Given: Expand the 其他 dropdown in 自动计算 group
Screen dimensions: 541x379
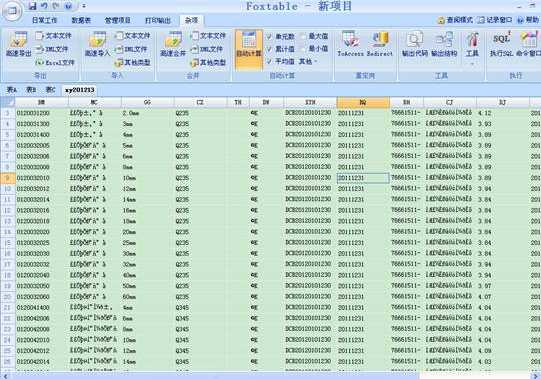Looking at the screenshot, I should coord(308,61).
